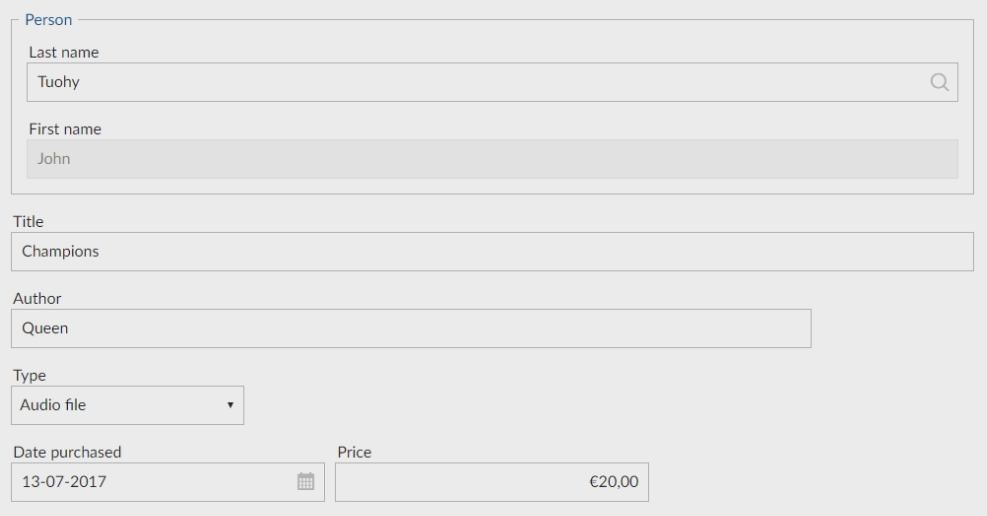Click the Date purchased label

pyautogui.click(x=66, y=452)
